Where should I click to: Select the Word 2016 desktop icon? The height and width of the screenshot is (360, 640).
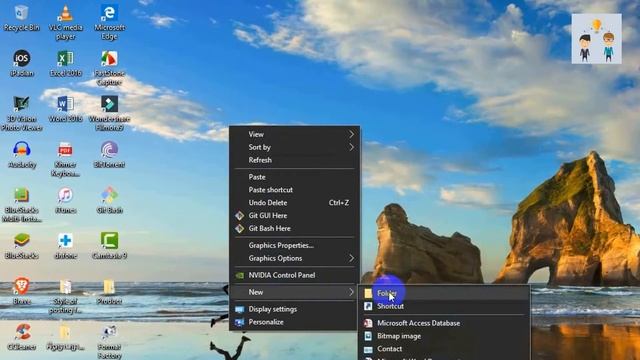tap(65, 109)
